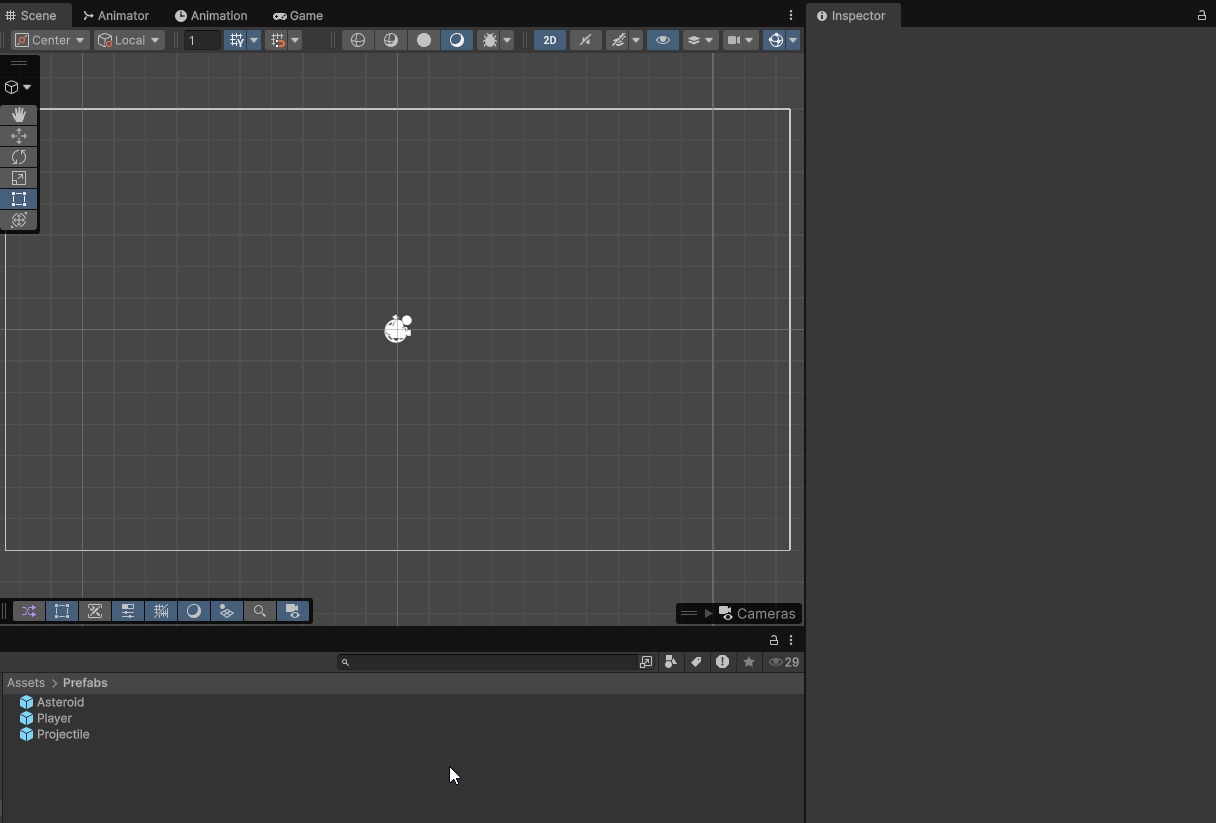This screenshot has width=1216, height=823.
Task: Select the Rotate tool
Action: 19,157
